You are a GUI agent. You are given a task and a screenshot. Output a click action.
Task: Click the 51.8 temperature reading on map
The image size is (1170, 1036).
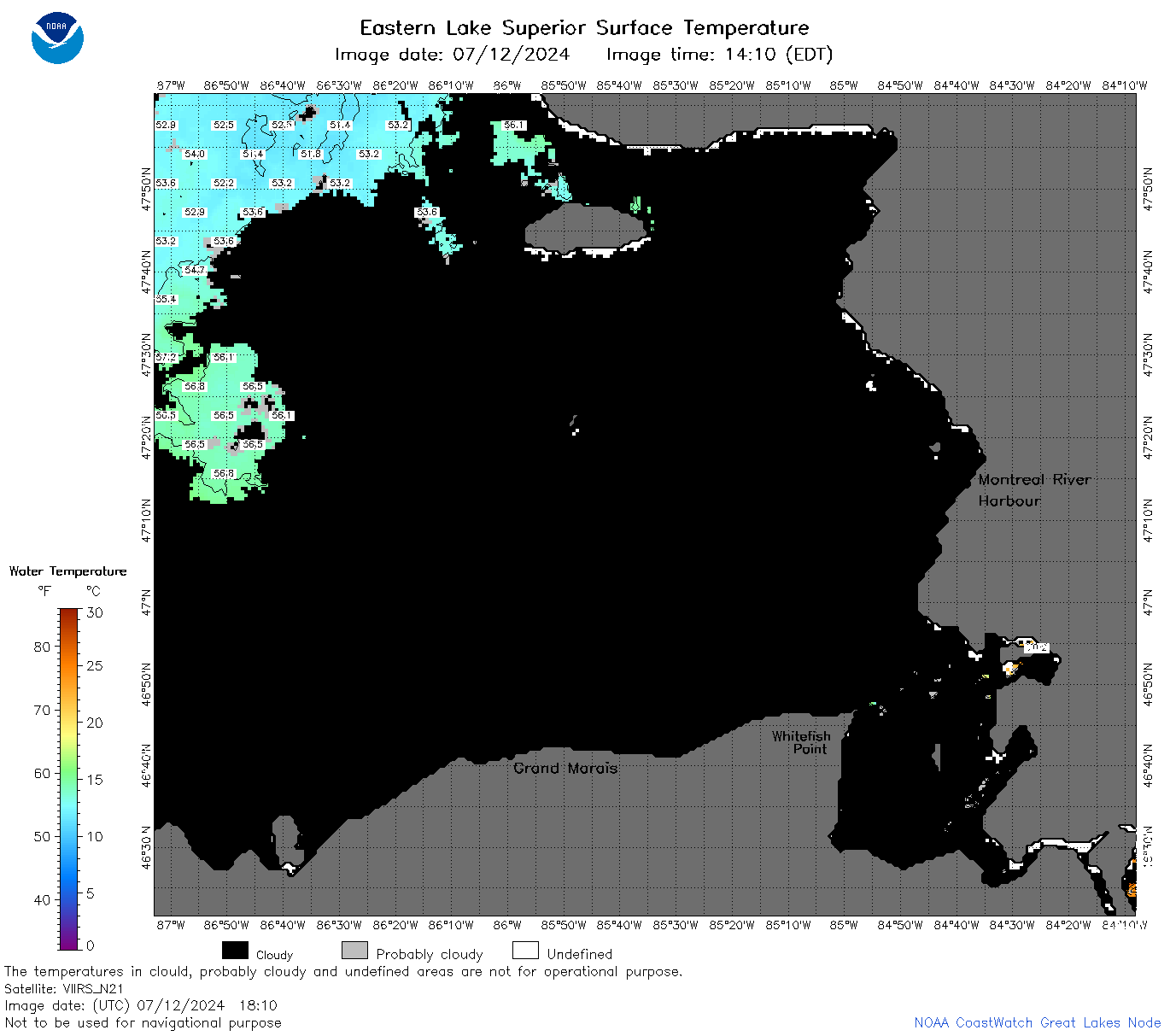point(311,155)
